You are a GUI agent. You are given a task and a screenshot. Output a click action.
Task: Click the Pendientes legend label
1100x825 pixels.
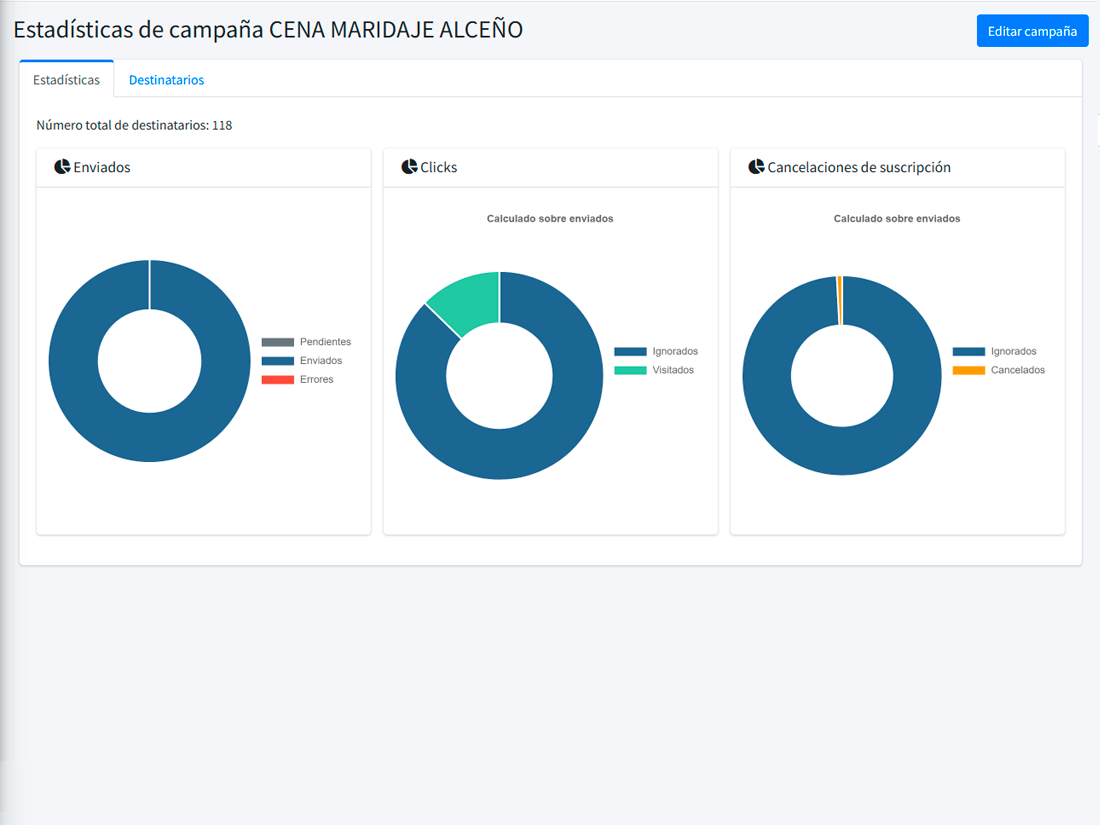tap(326, 342)
